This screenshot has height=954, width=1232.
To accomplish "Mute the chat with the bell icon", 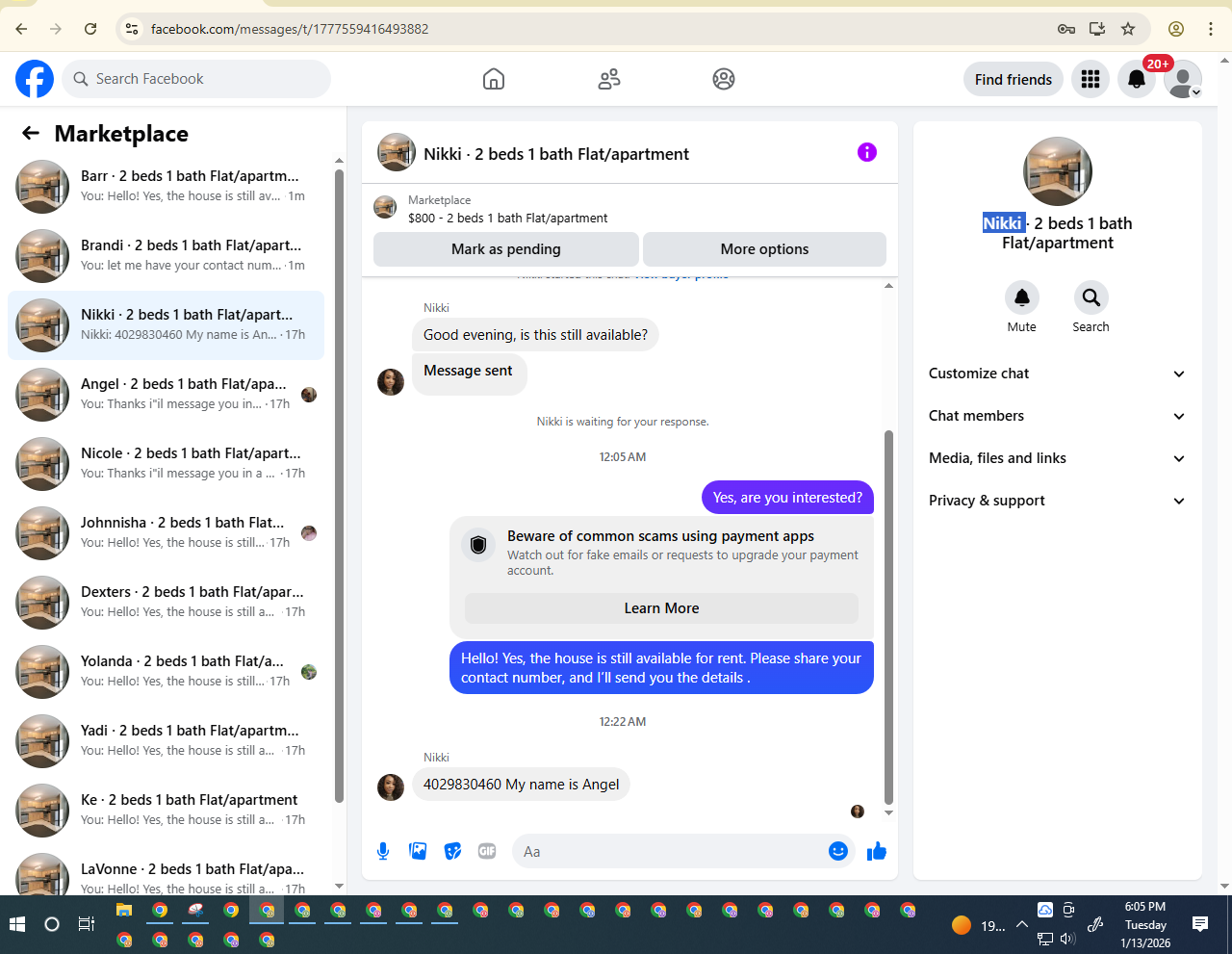I will (1022, 297).
